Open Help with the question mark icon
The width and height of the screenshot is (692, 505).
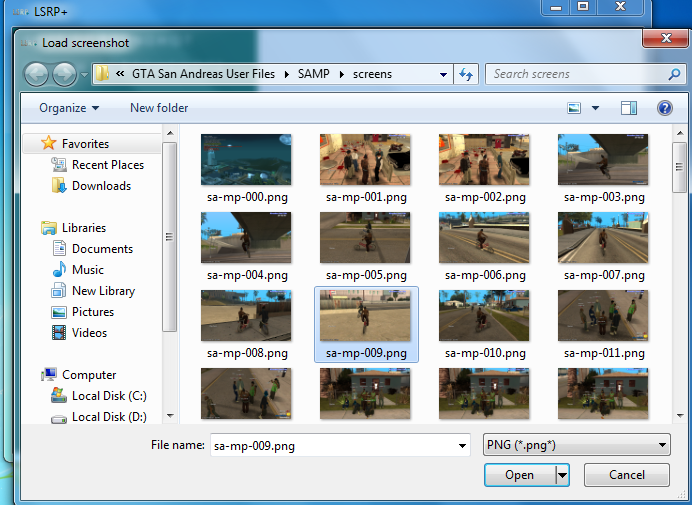click(x=665, y=108)
